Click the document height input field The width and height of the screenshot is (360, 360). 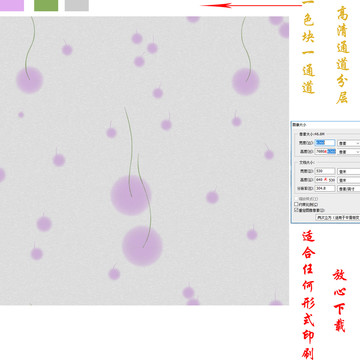tap(325, 180)
